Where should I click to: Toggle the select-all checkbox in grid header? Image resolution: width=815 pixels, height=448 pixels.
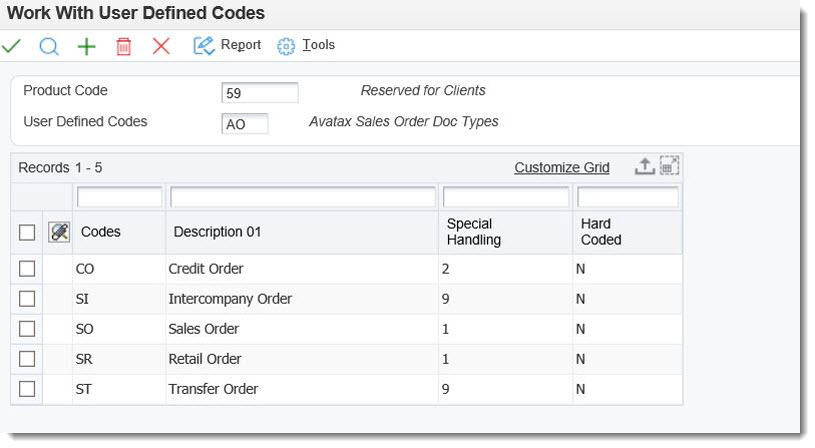click(x=27, y=232)
